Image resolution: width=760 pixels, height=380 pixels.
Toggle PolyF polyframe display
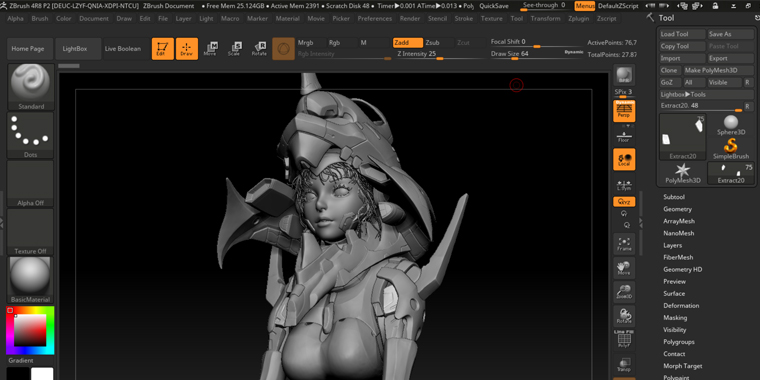(x=624, y=340)
